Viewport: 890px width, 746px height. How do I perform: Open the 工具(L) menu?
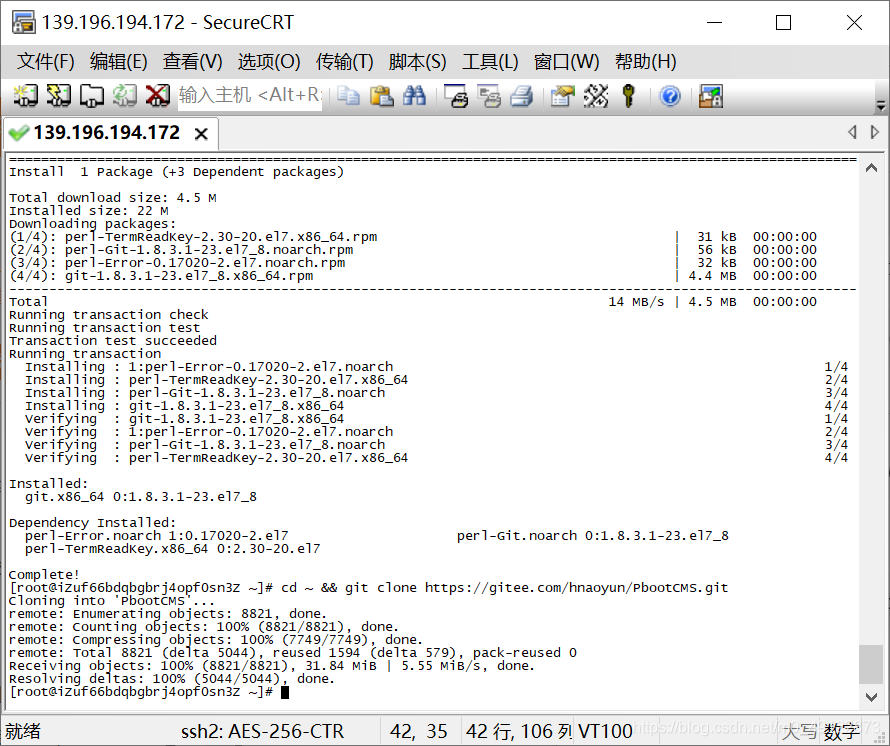pos(490,61)
